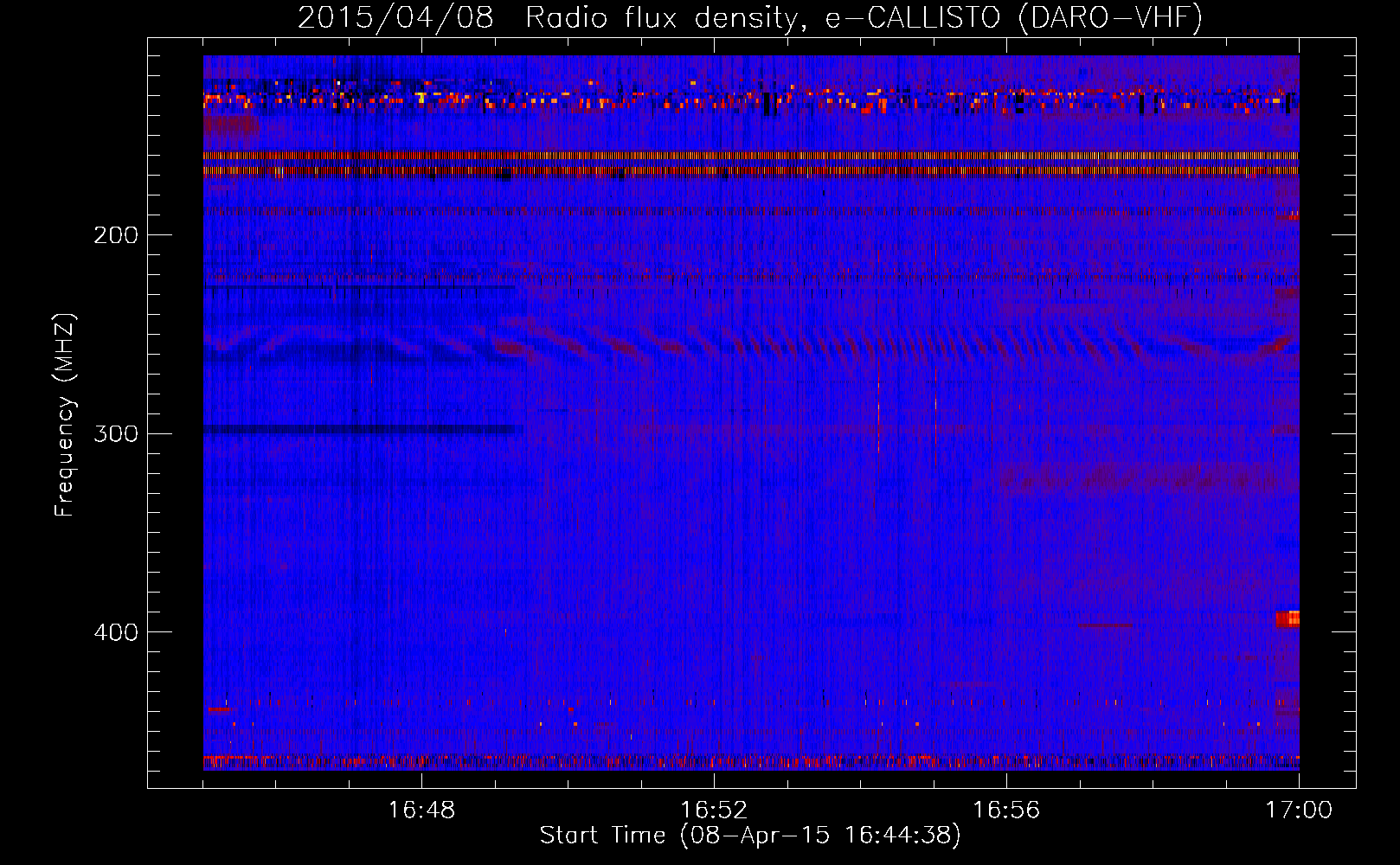Click the 16:48 time tick label
This screenshot has height=865, width=1400.
coord(421,811)
